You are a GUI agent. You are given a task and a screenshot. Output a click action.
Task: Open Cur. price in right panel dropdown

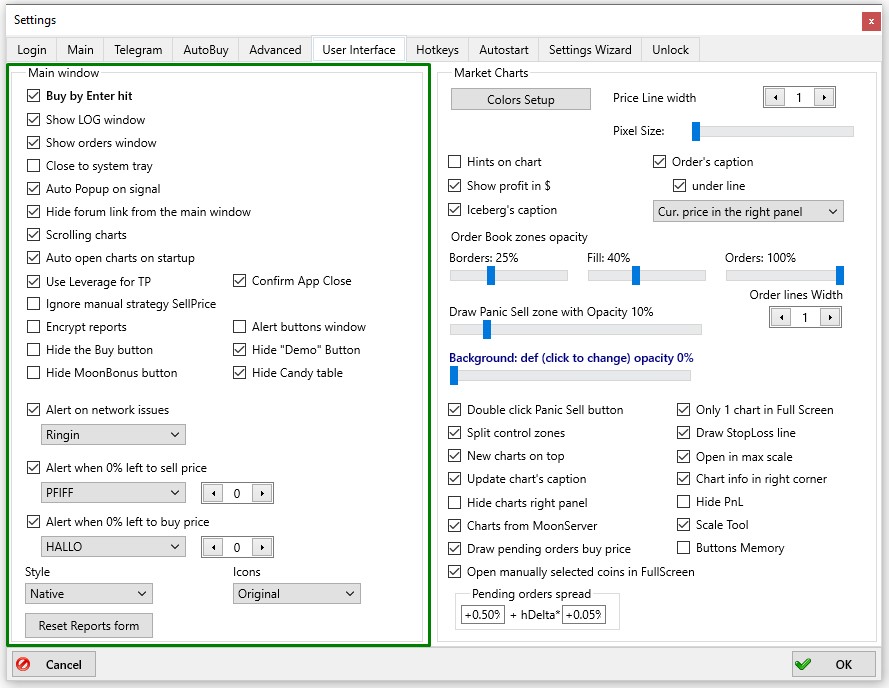pos(748,212)
